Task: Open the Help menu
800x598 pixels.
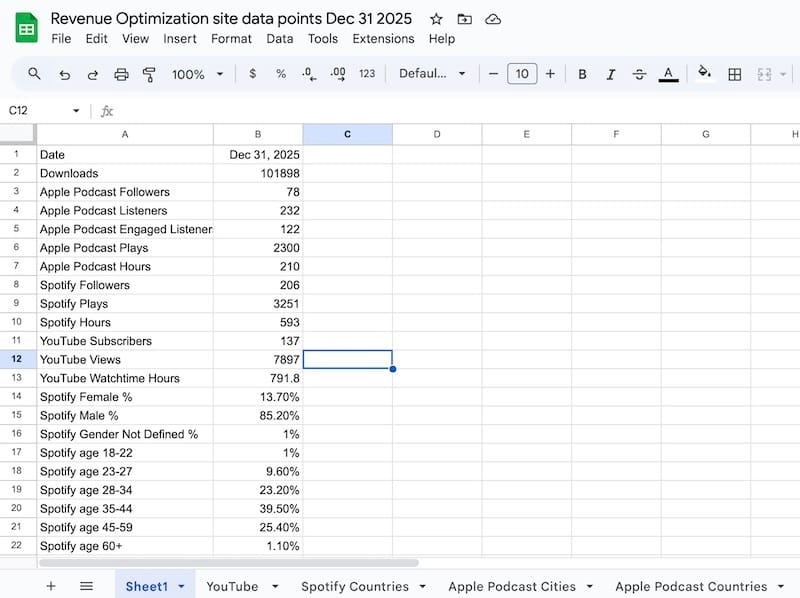Action: 442,39
